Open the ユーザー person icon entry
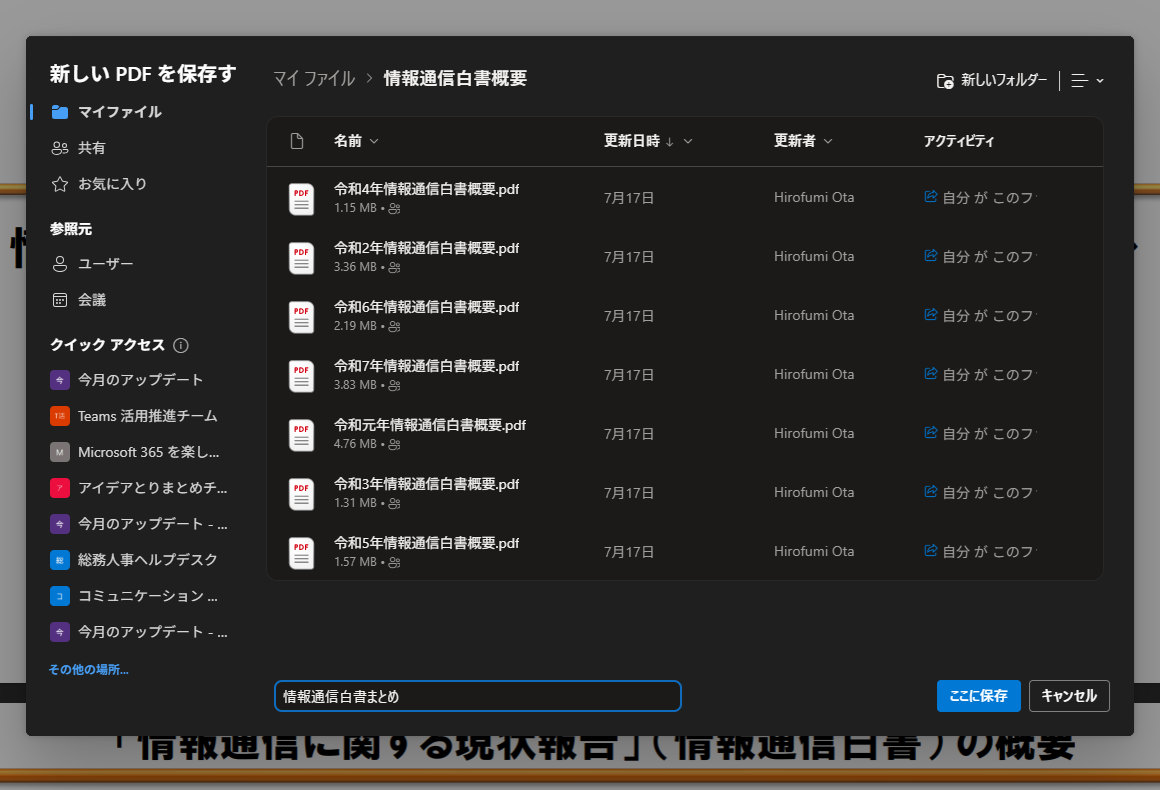The width and height of the screenshot is (1160, 790). (60, 264)
